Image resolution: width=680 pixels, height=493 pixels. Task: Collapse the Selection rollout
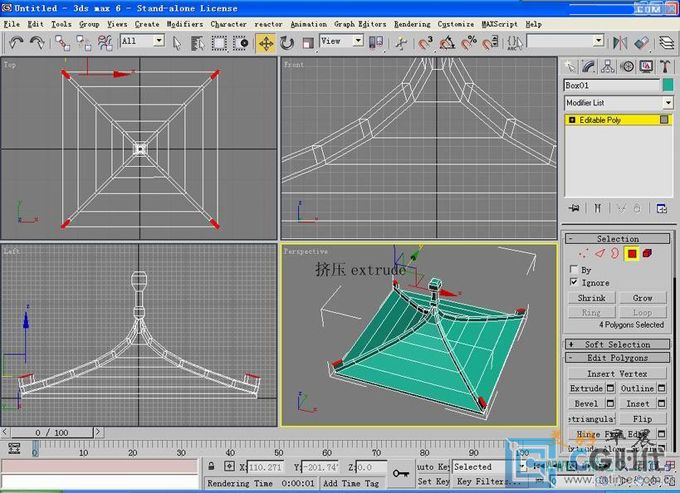tap(618, 238)
